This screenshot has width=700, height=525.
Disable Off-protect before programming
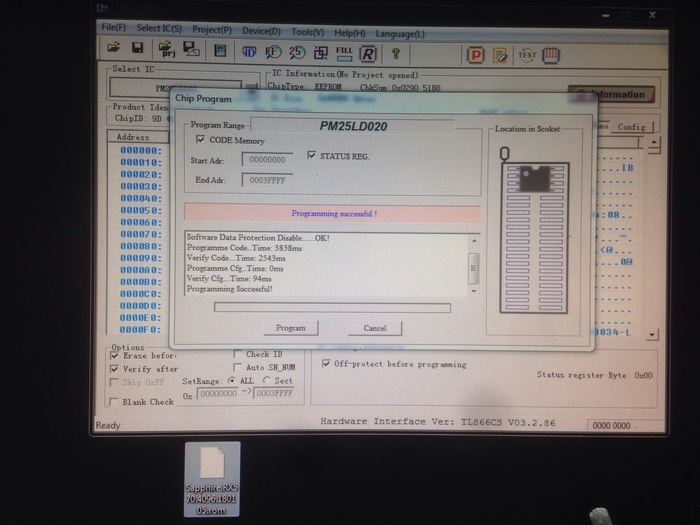[x=326, y=364]
